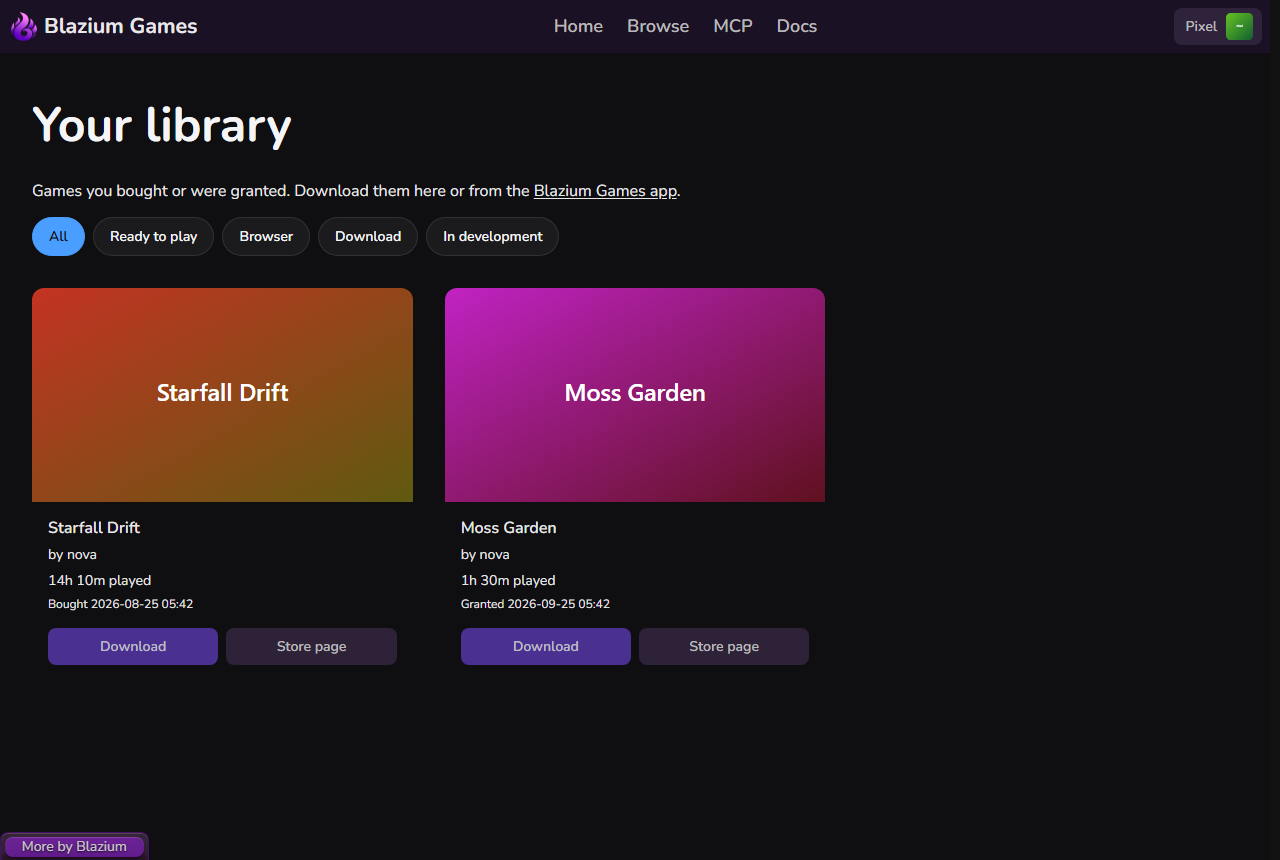Filter library by Ready to play
Screen dimensions: 1280x860
(153, 236)
